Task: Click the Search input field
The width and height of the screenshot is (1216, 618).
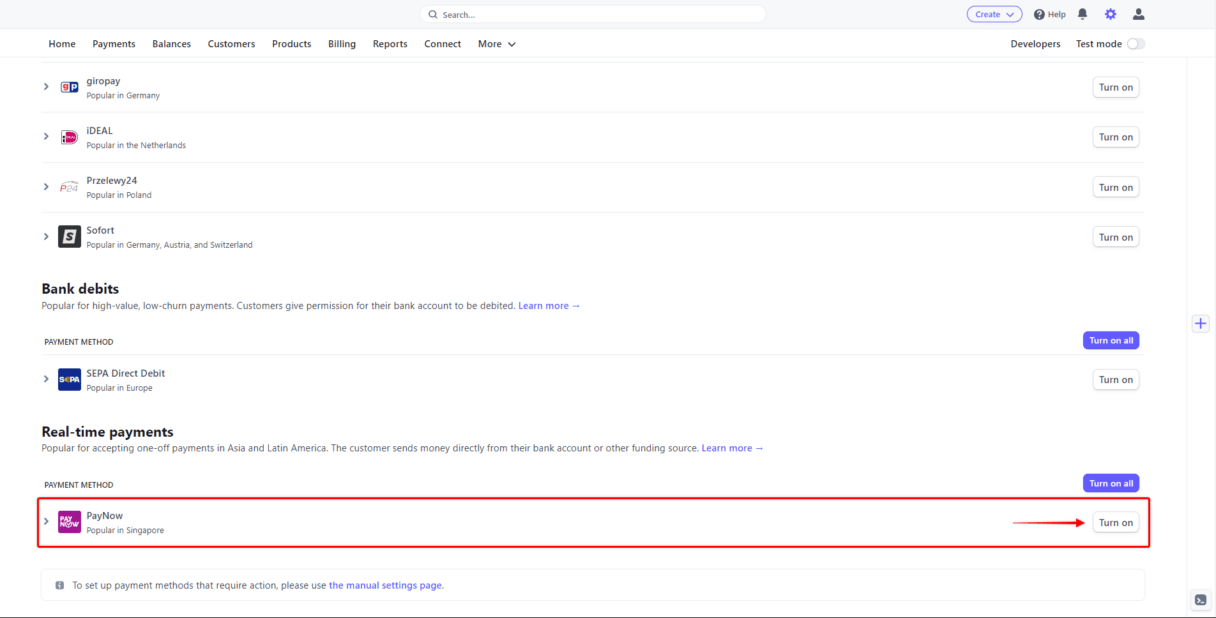Action: pyautogui.click(x=593, y=14)
